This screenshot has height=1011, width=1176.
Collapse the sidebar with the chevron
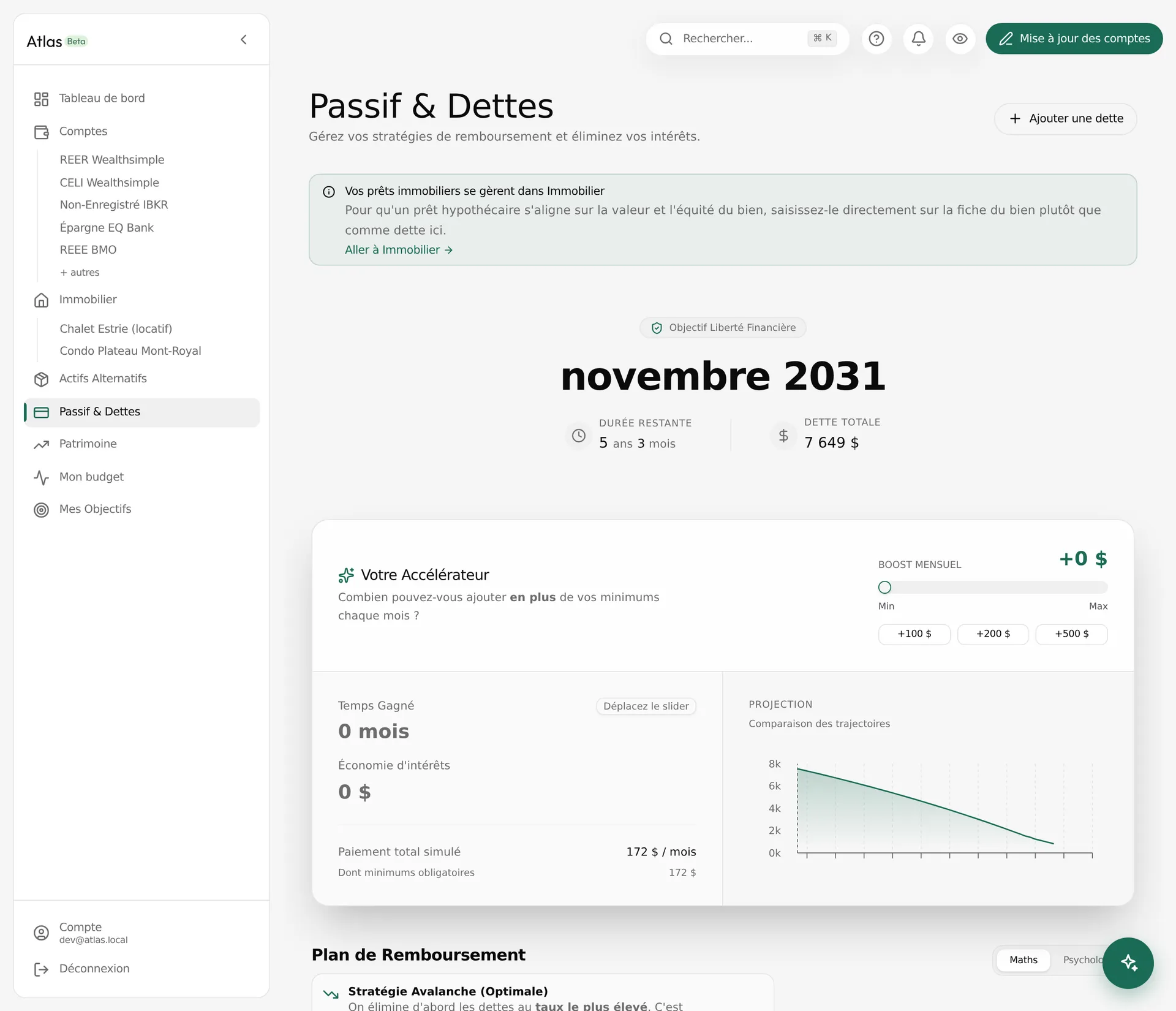pyautogui.click(x=244, y=40)
